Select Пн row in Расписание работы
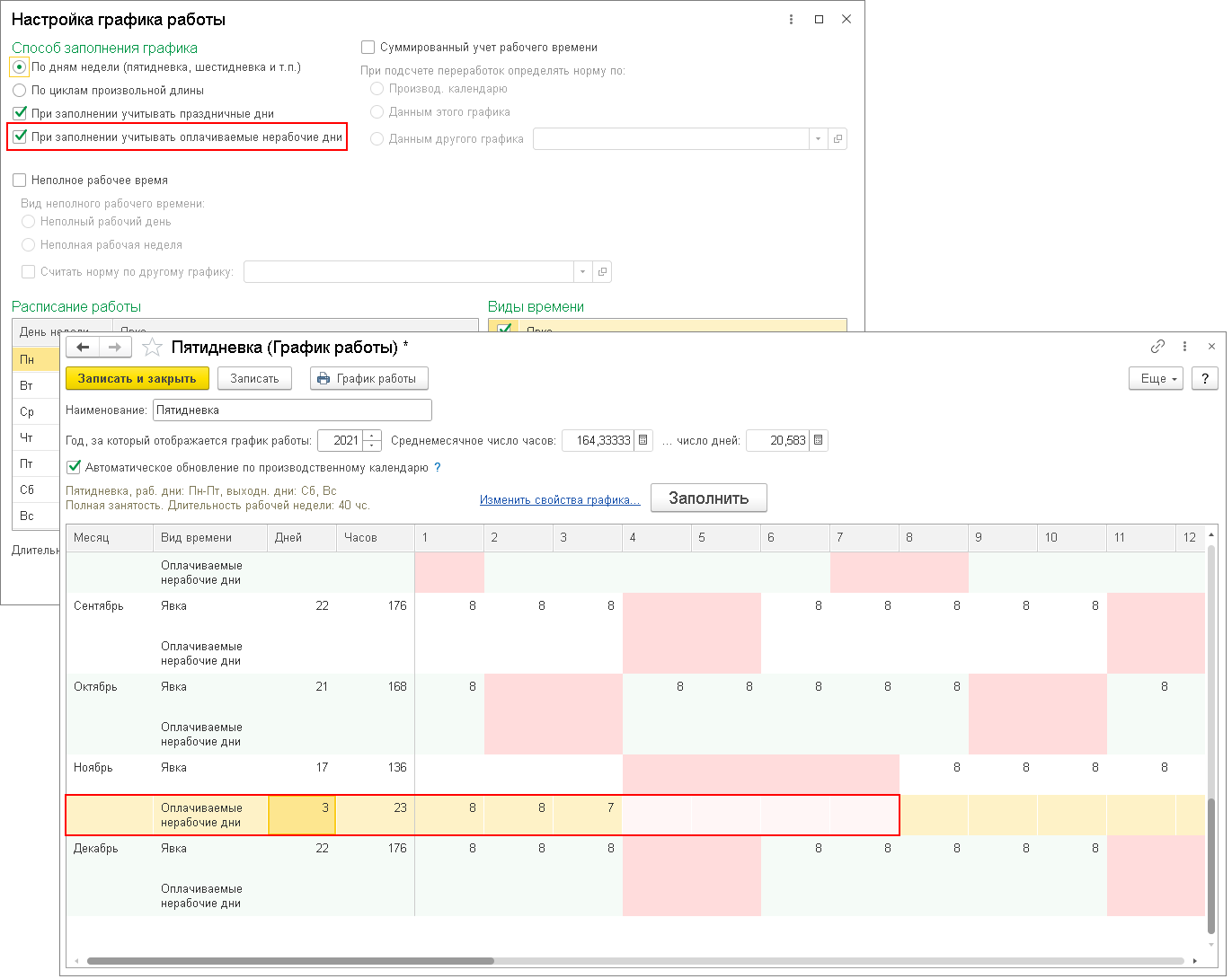Screen dimensions: 1232x979 coord(36,359)
